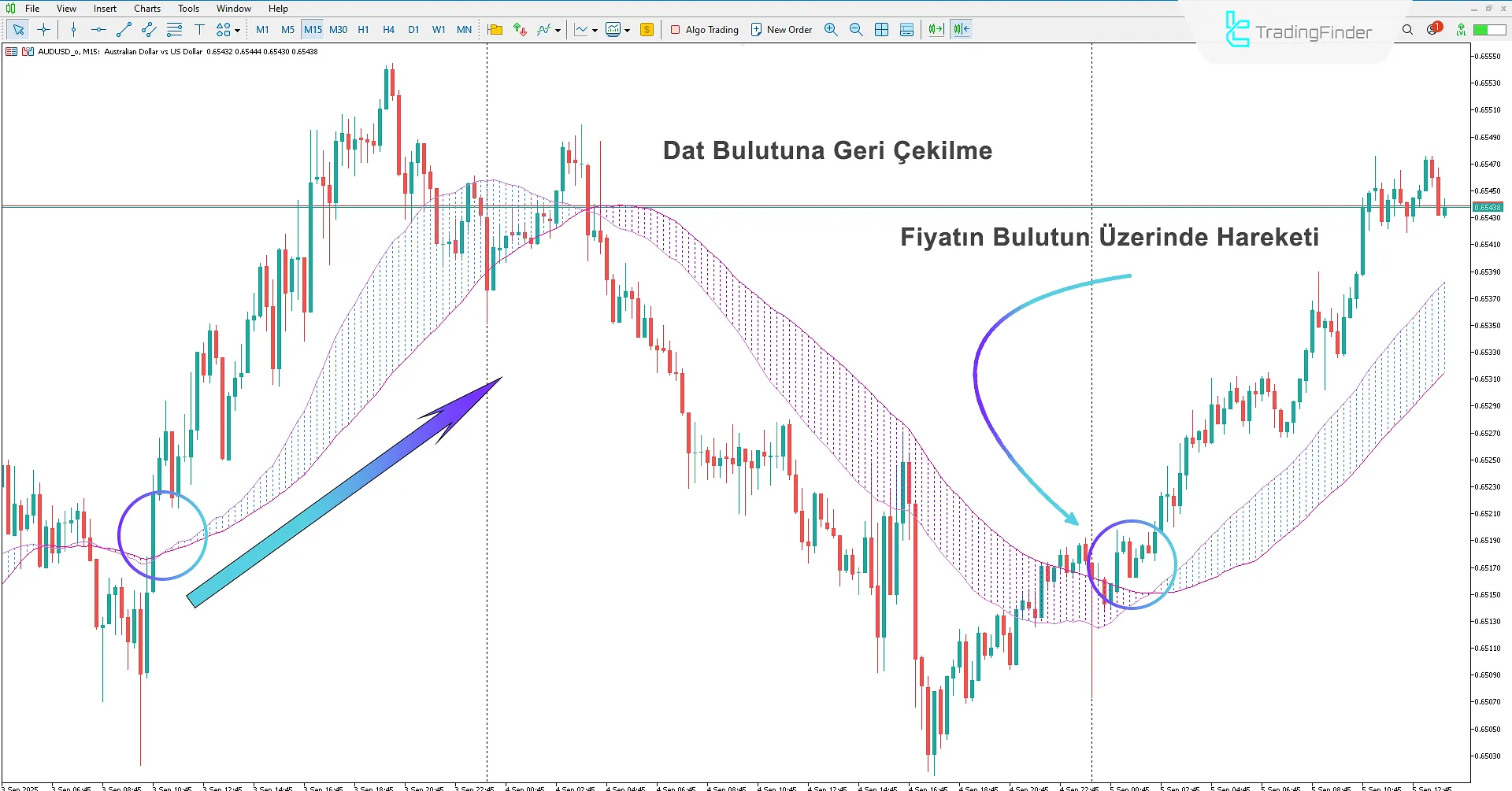Zoom out of the chart
Screen dimensions: 1512x791
coord(856,29)
